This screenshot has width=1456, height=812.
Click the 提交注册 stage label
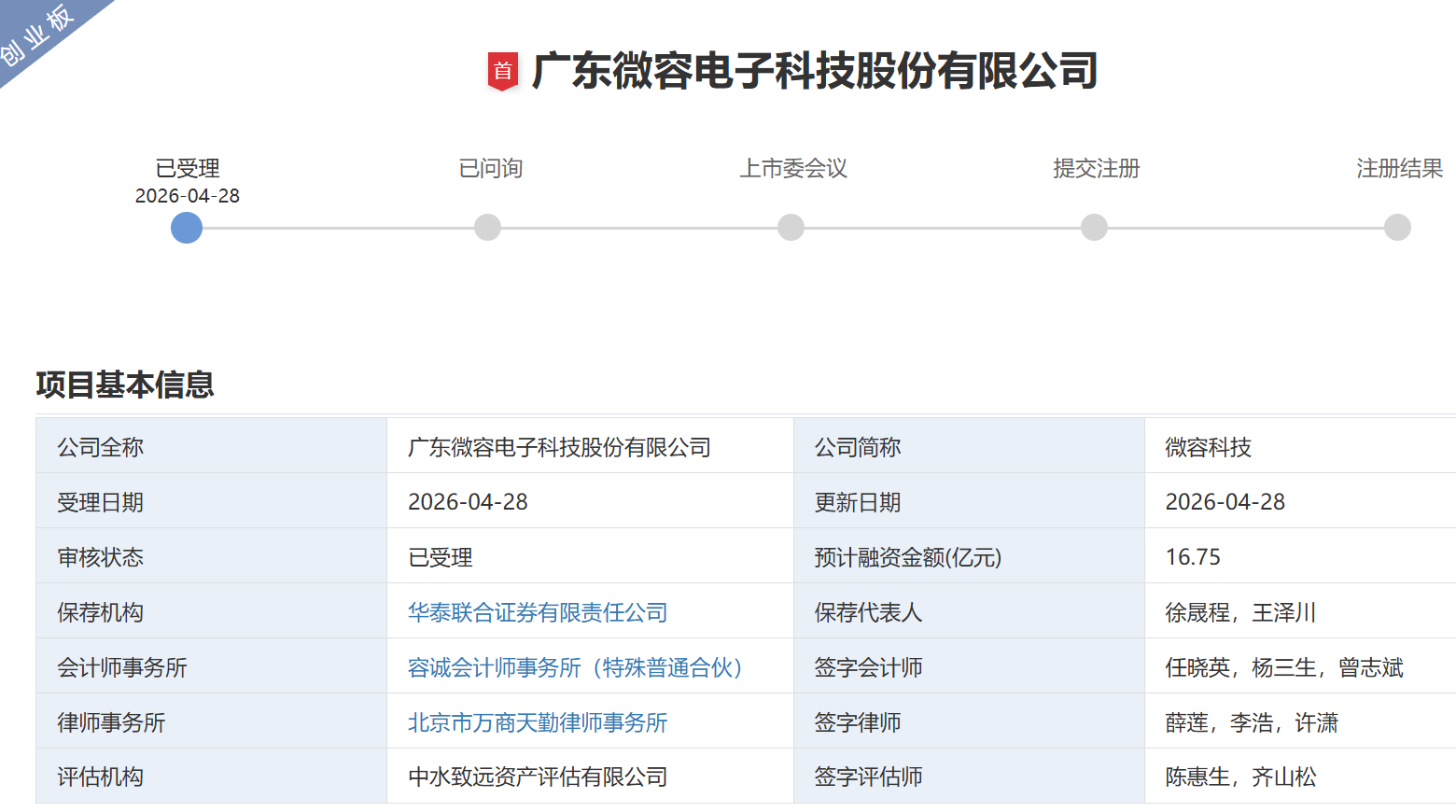1097,169
